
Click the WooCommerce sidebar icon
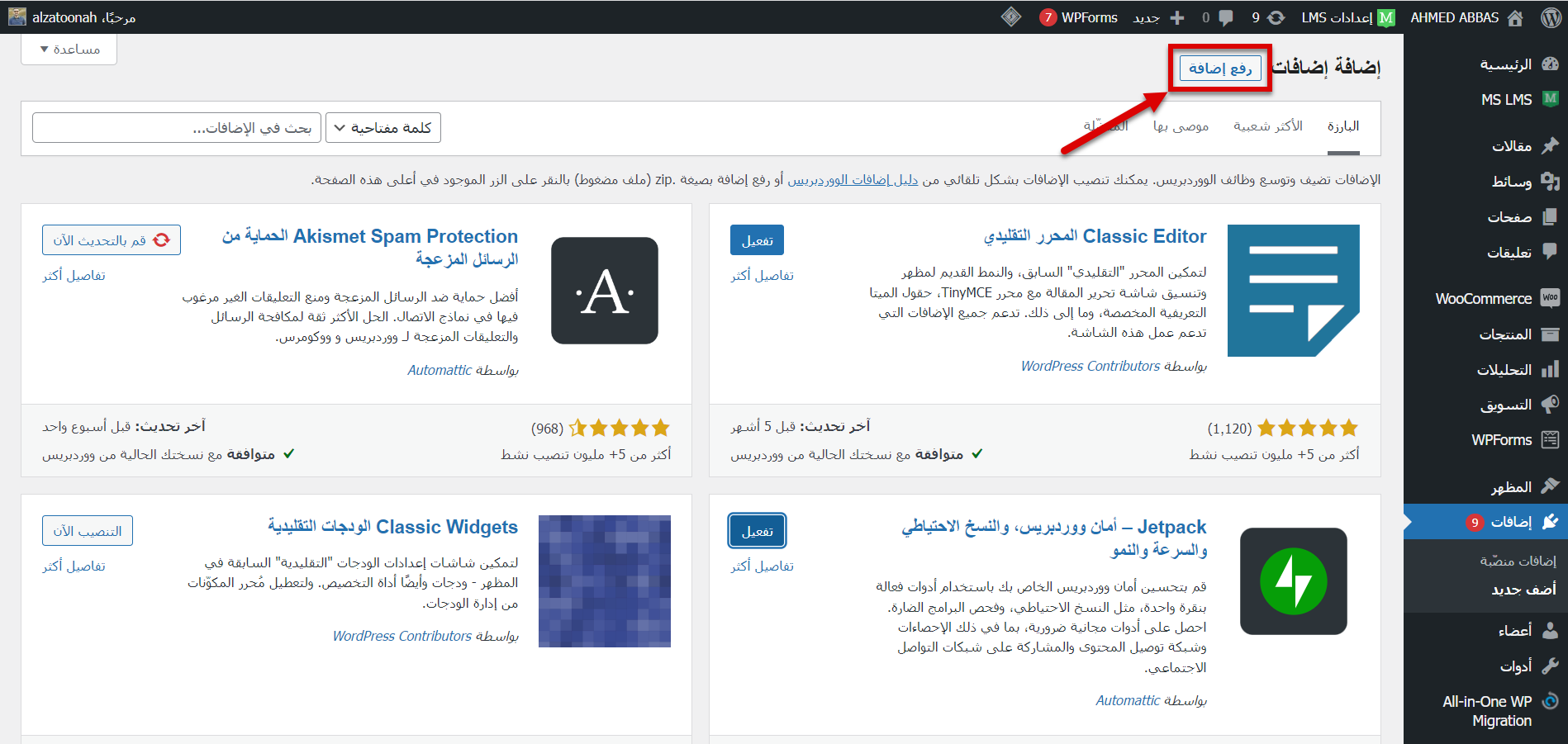[x=1550, y=298]
